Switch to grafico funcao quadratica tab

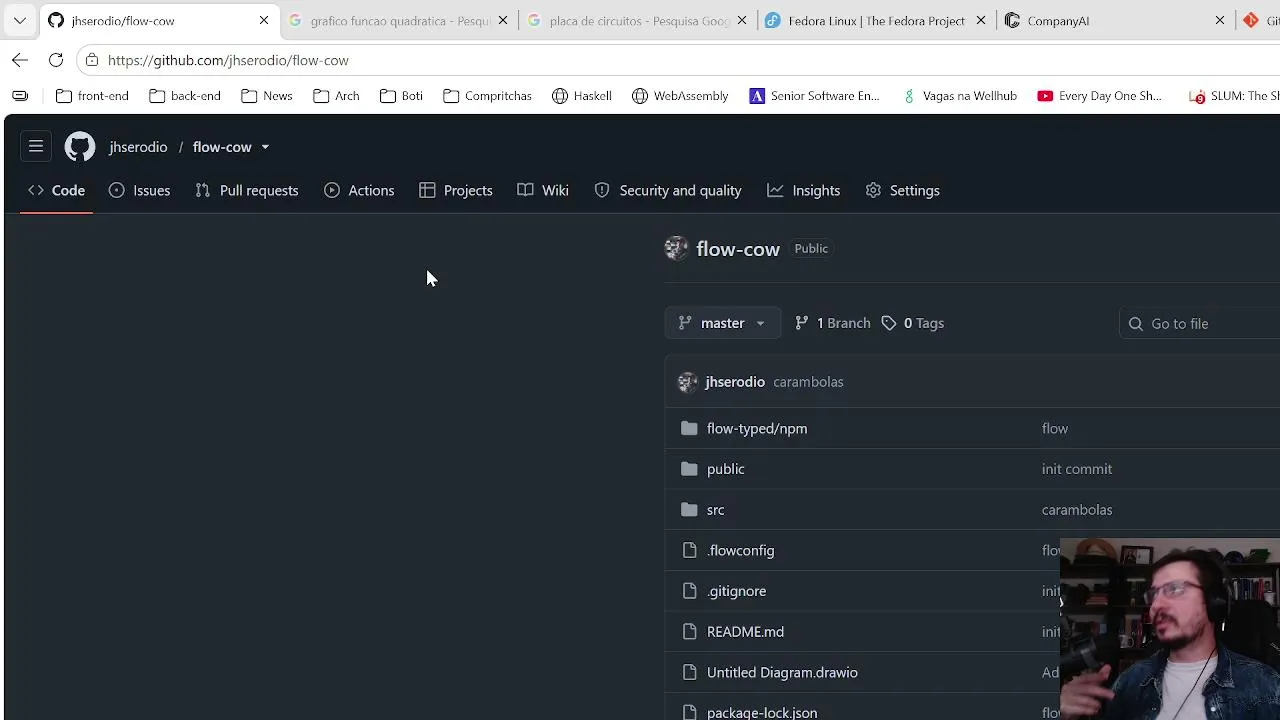coord(399,20)
